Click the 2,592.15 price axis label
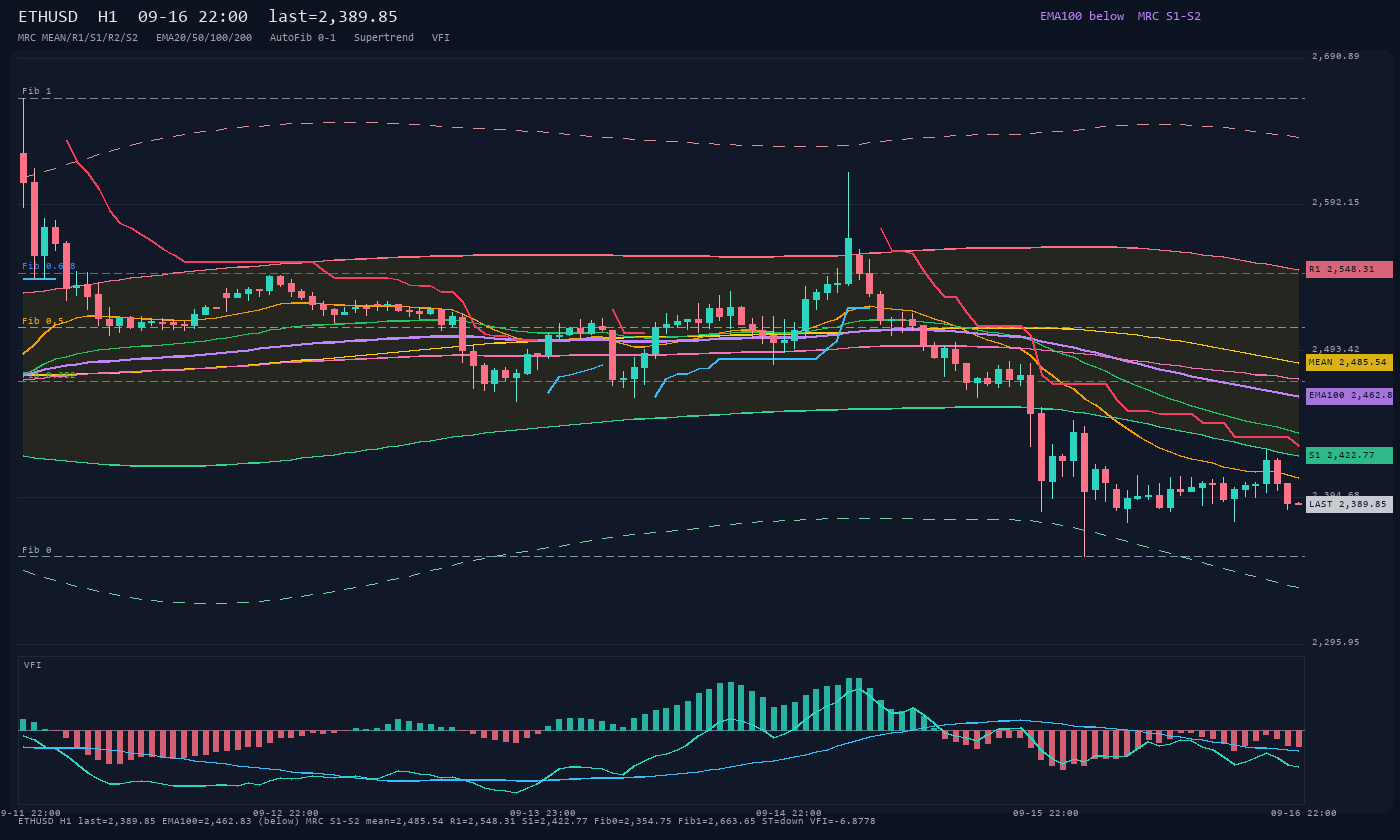 coord(1336,202)
